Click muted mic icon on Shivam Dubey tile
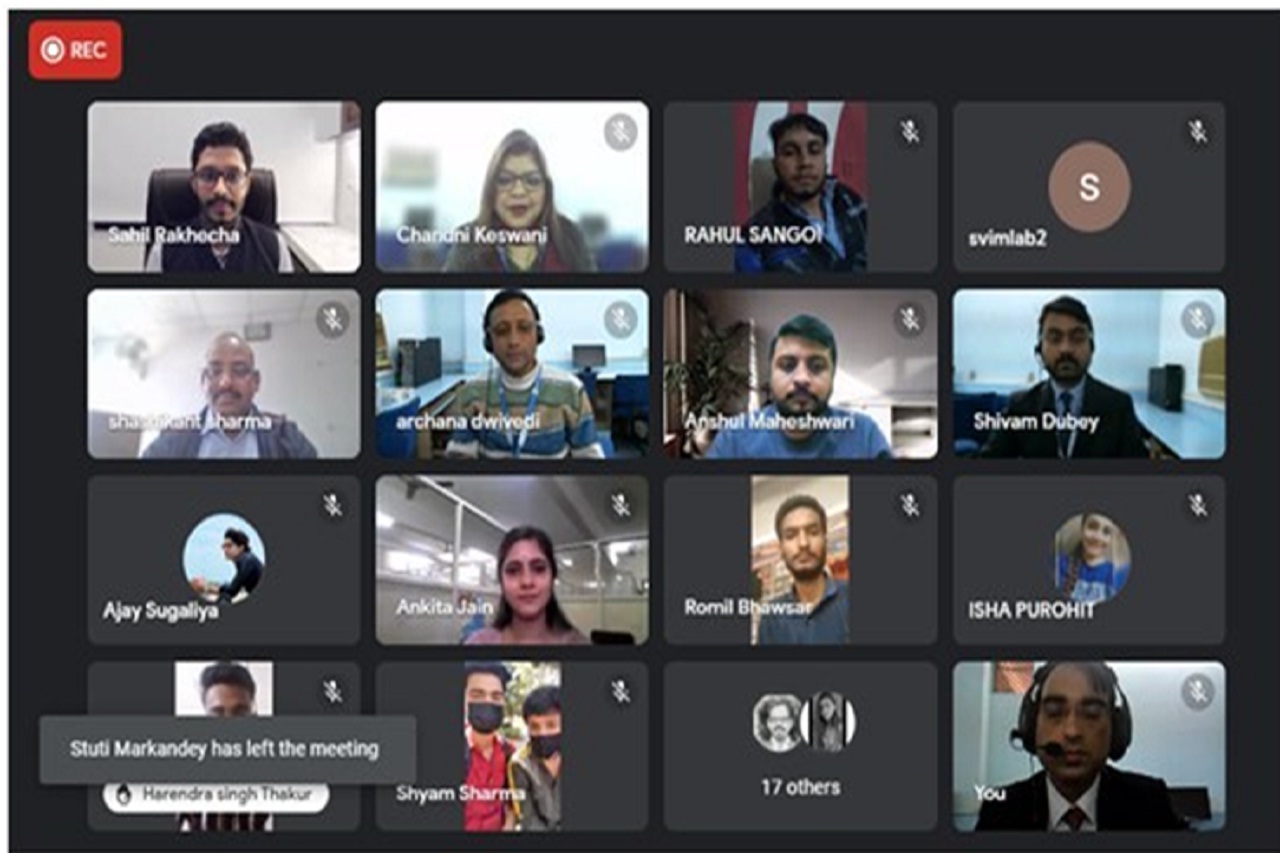 click(1197, 319)
